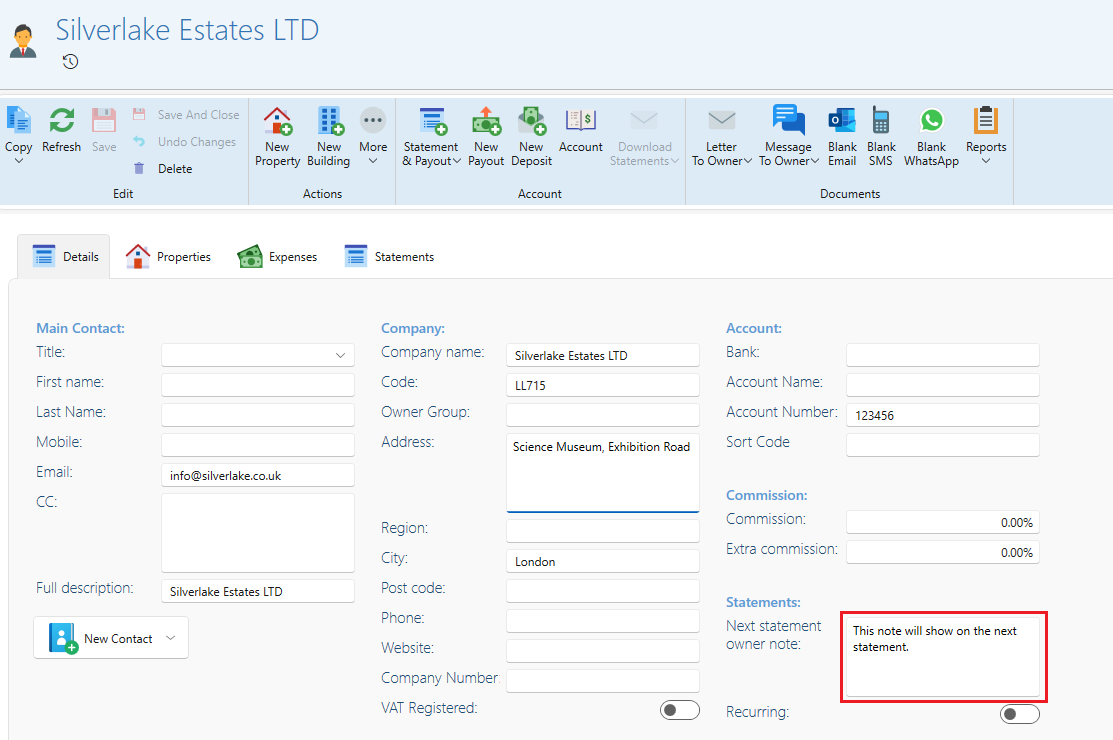Open the Letter To Owner menu

point(721,137)
